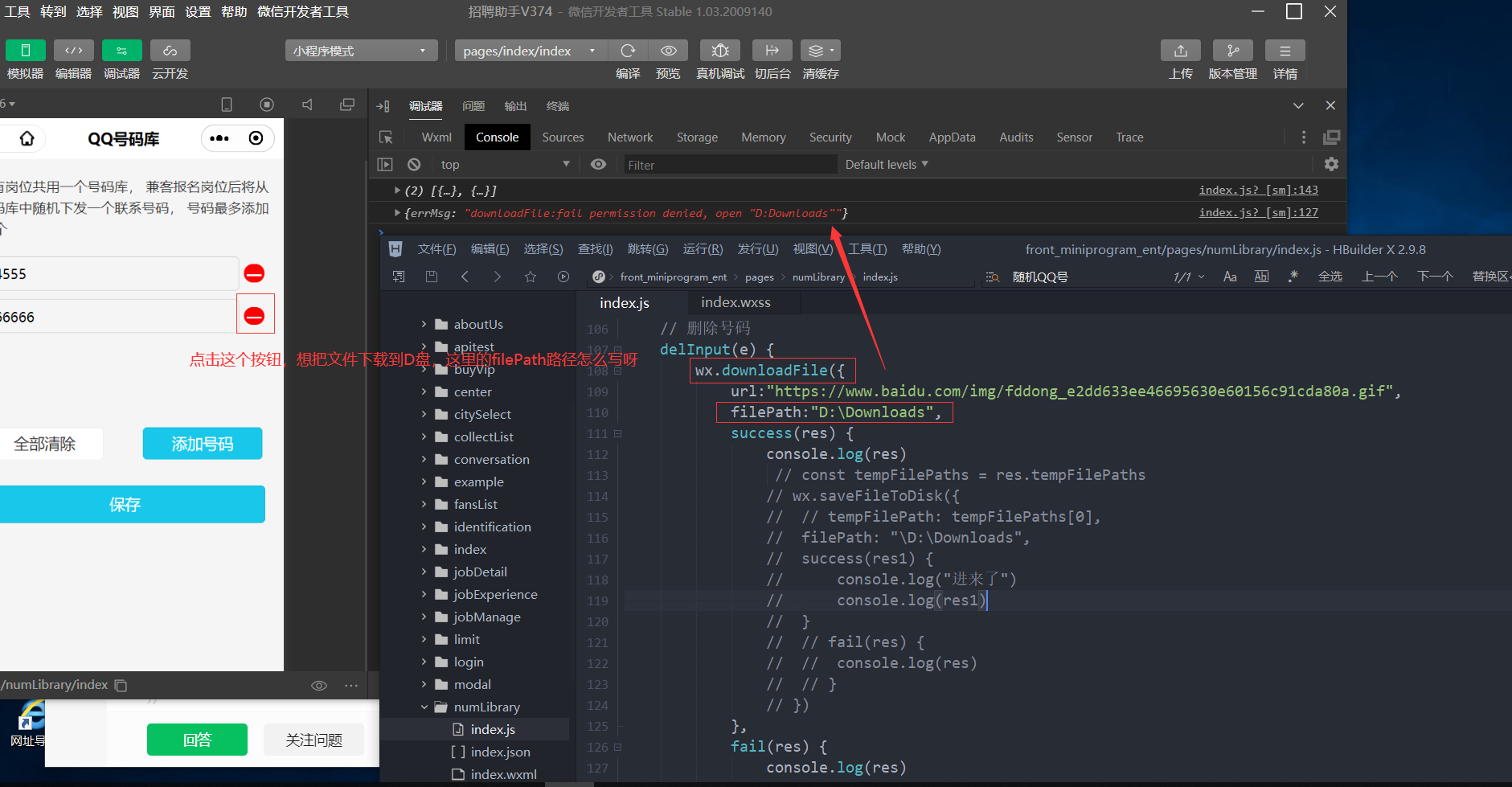
Task: Open the HBuilder 运行(R) menu
Action: [703, 249]
